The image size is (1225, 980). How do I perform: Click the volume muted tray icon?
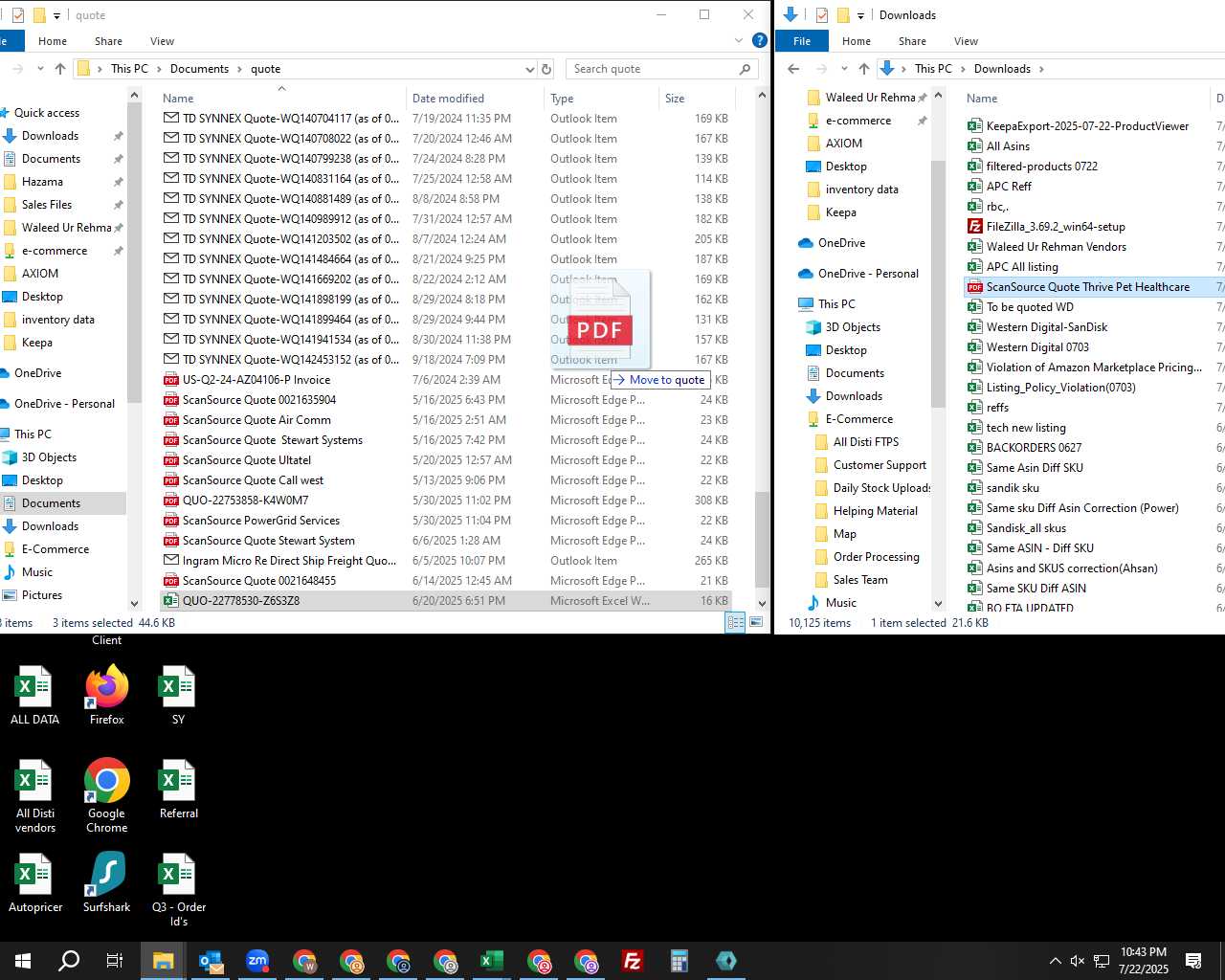[x=1078, y=961]
